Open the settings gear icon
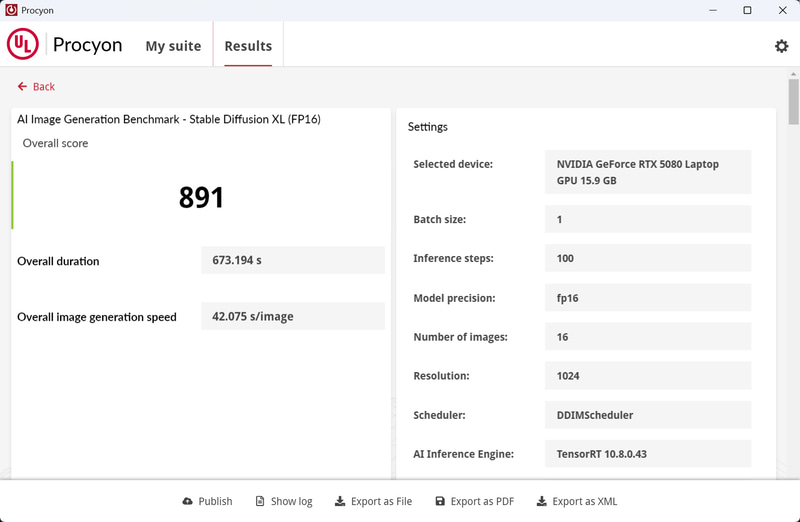 pos(781,46)
